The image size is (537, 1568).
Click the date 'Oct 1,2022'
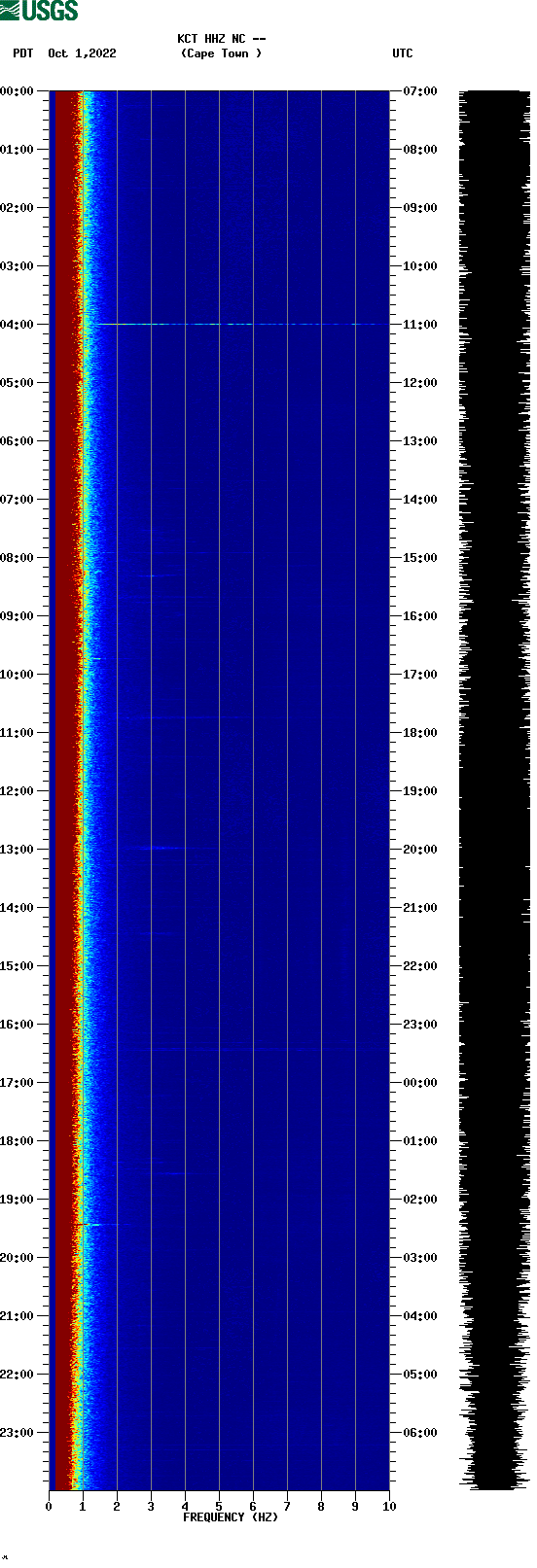click(x=82, y=53)
